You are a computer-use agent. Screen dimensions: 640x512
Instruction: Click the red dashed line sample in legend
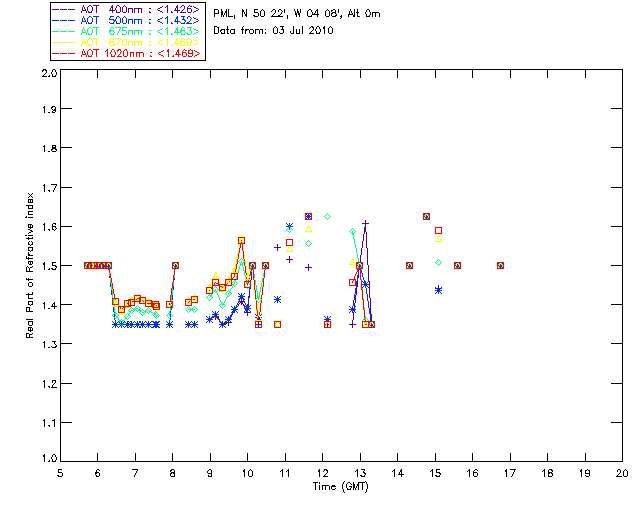64,53
